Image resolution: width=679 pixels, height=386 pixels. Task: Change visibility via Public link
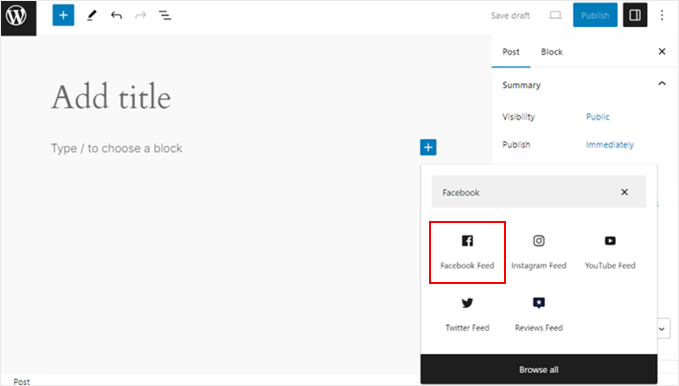598,117
